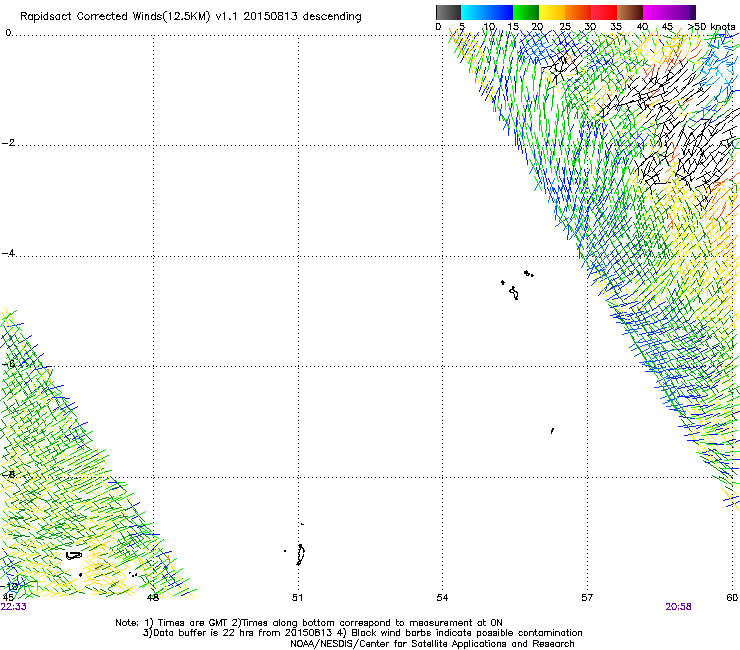Click the longitude label 54
Image resolution: width=740 pixels, height=650 pixels.
coord(442,598)
